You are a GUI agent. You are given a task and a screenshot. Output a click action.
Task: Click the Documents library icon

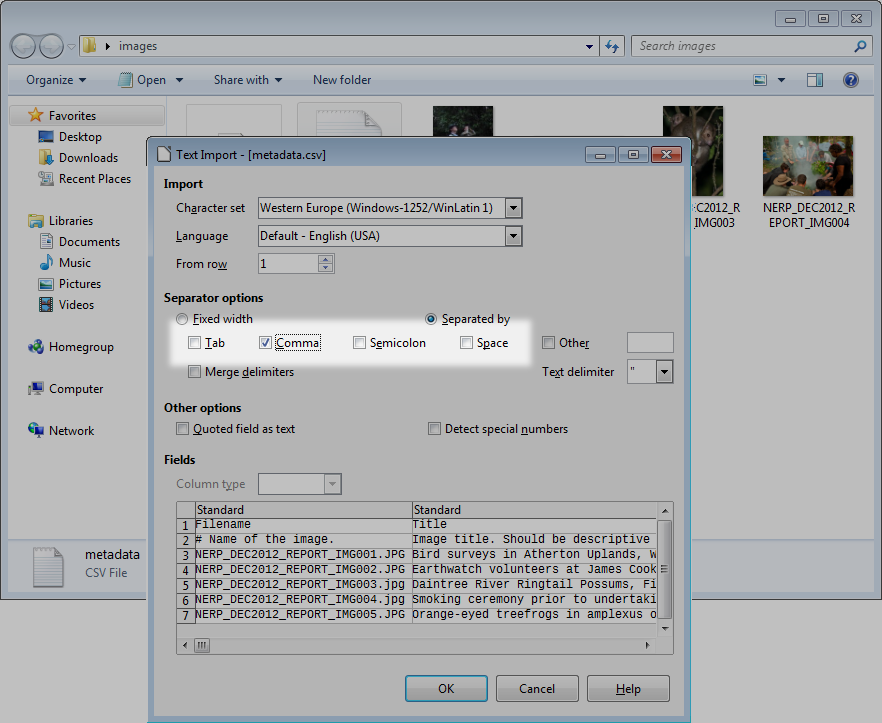tap(46, 241)
